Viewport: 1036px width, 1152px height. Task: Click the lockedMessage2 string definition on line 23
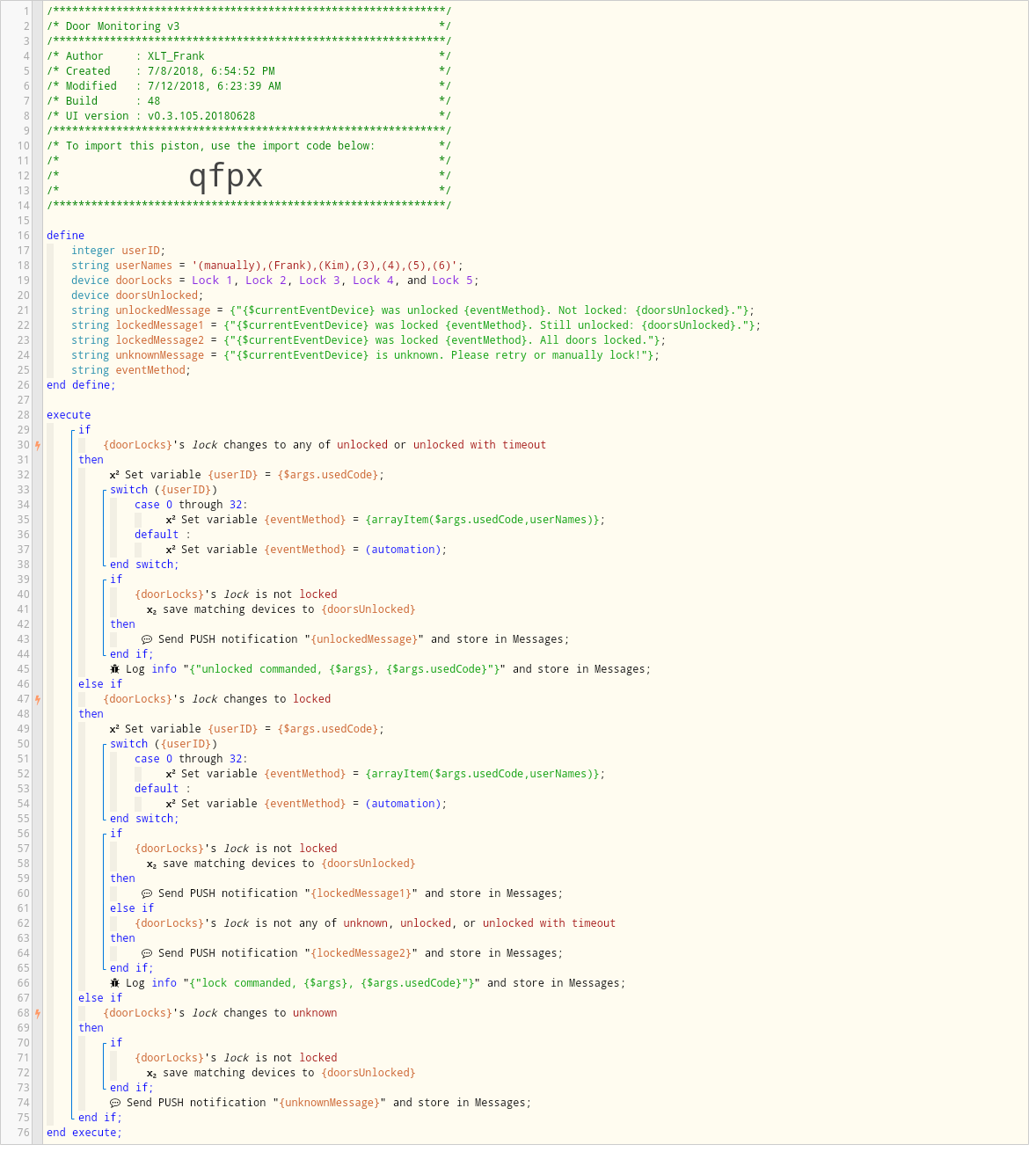pyautogui.click(x=368, y=340)
